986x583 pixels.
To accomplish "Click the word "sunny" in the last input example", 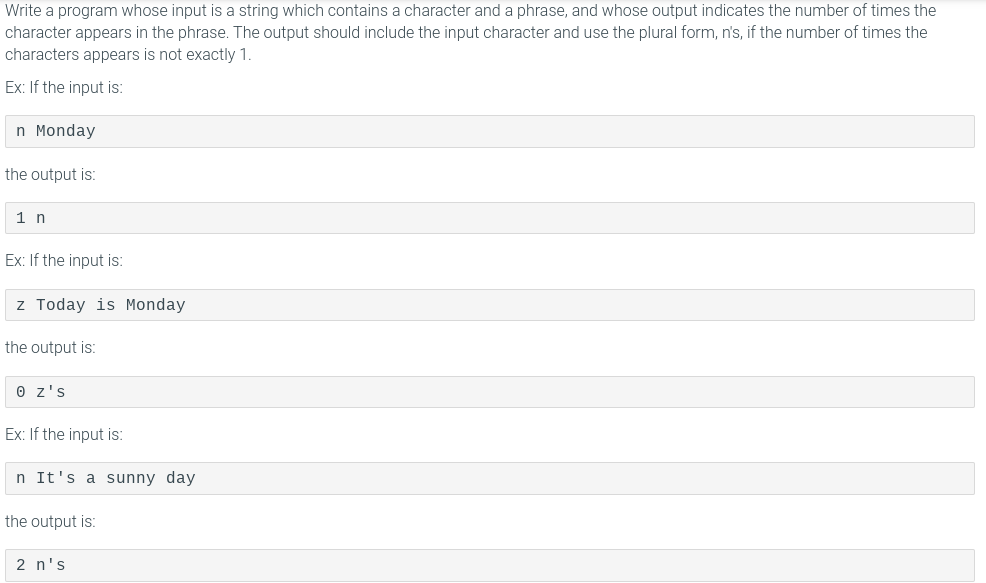I will pyautogui.click(x=131, y=479).
